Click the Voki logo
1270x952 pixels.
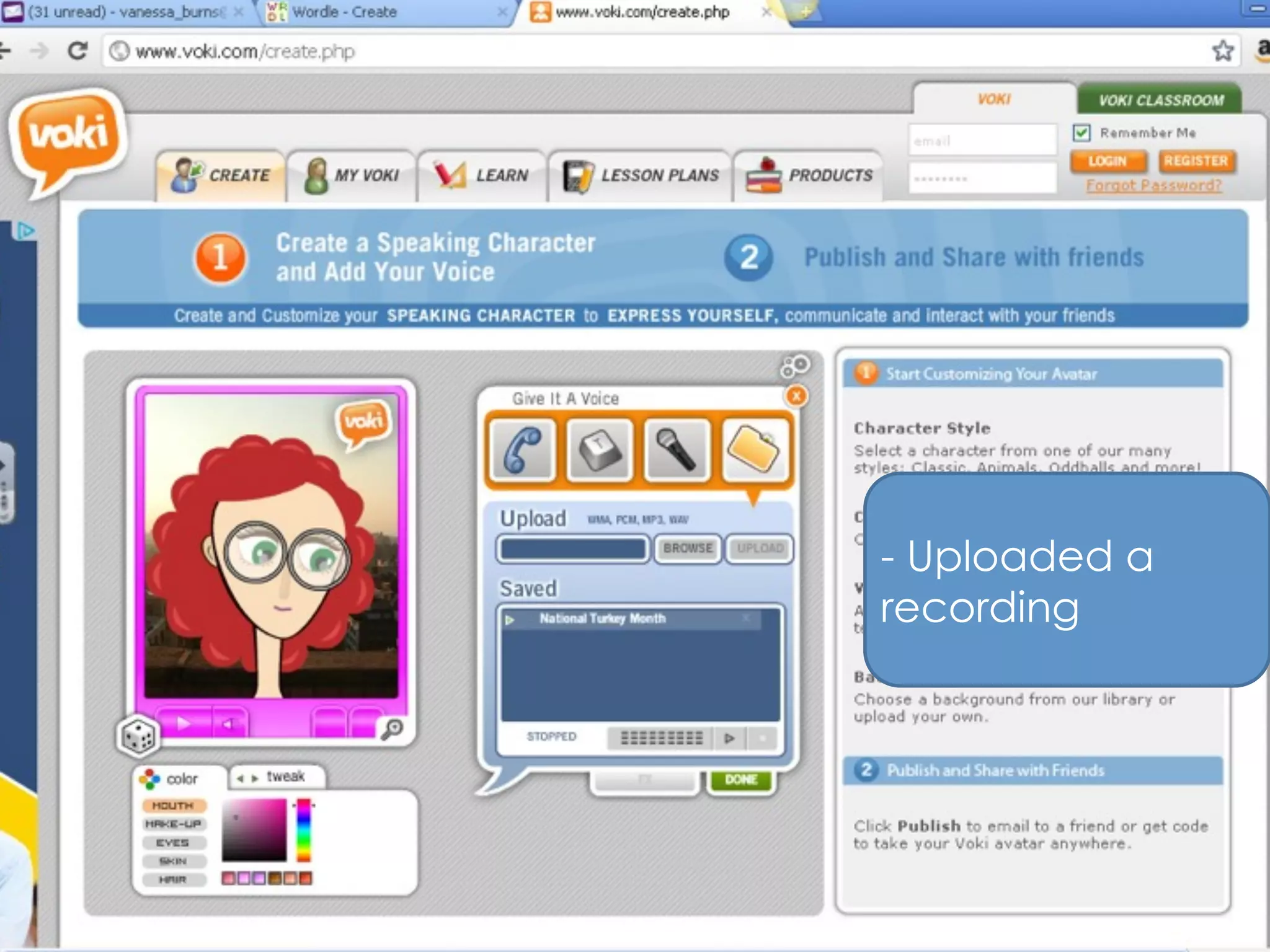69,143
